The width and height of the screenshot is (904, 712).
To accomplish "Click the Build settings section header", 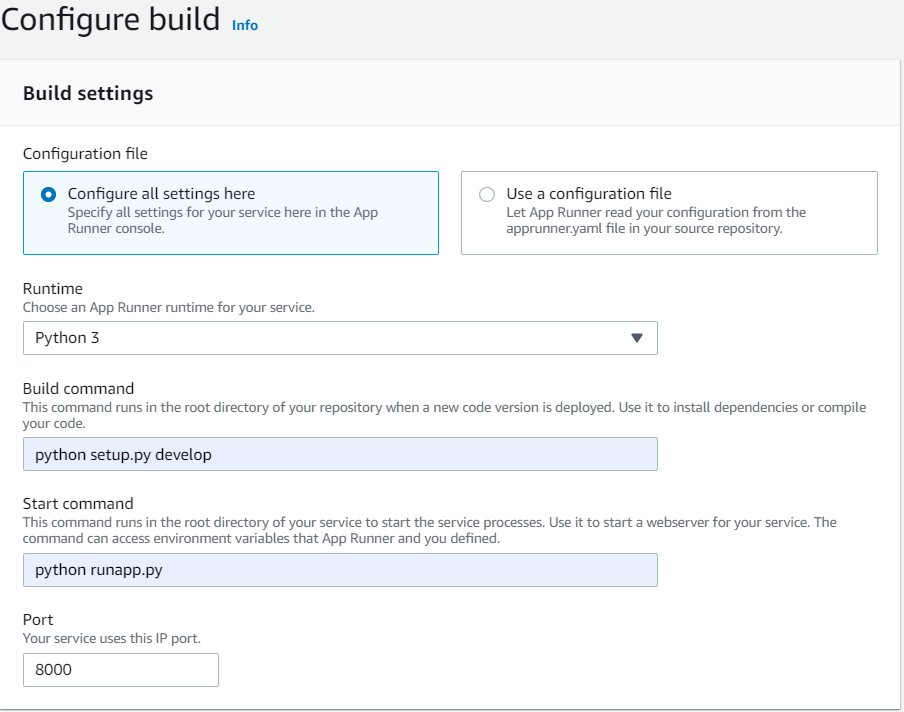I will pyautogui.click(x=88, y=93).
